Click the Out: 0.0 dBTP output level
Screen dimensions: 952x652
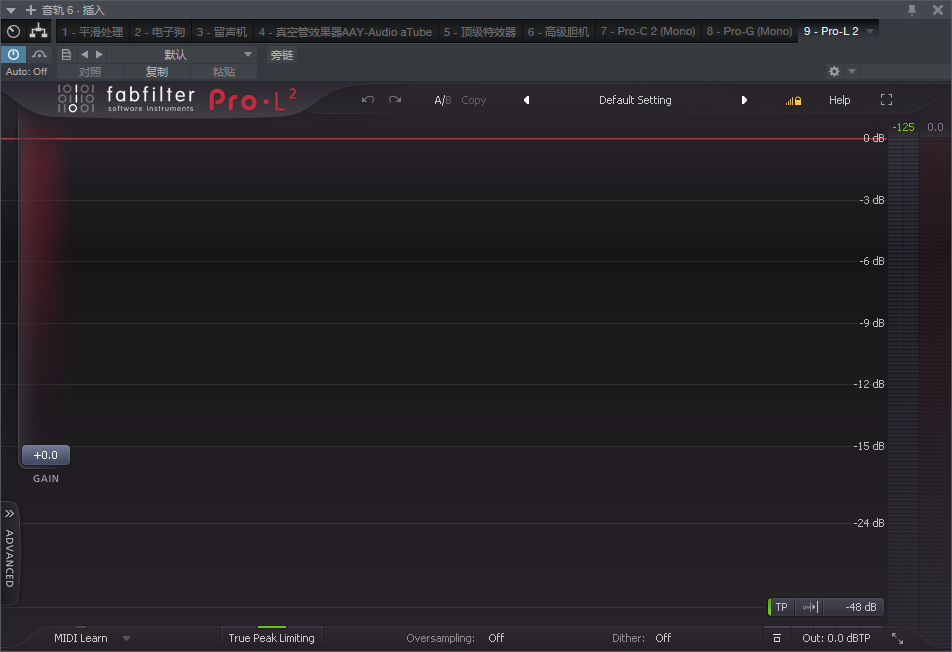836,638
